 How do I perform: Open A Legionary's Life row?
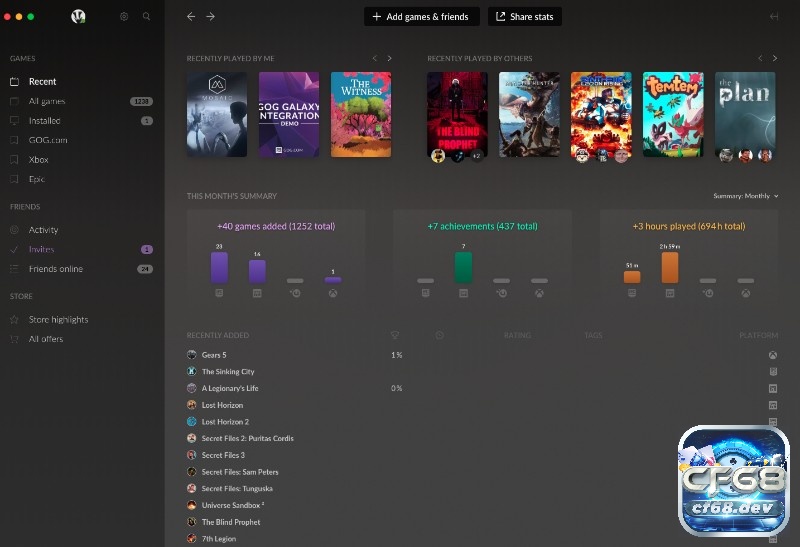point(482,388)
